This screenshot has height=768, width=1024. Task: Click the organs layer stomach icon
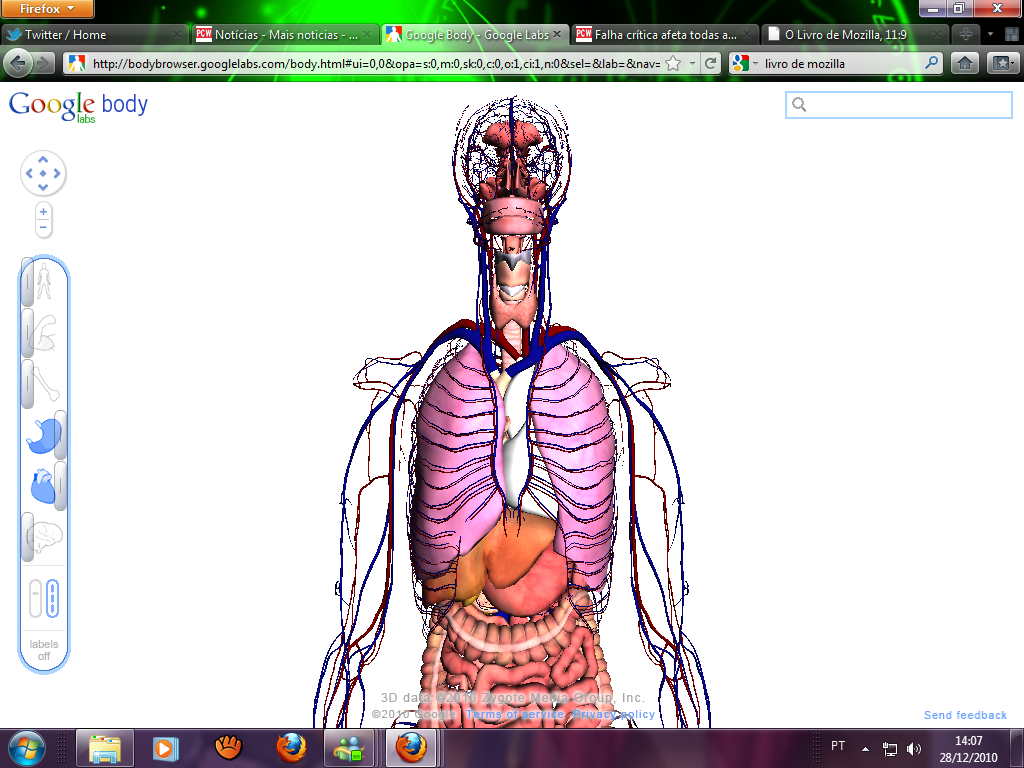click(44, 435)
